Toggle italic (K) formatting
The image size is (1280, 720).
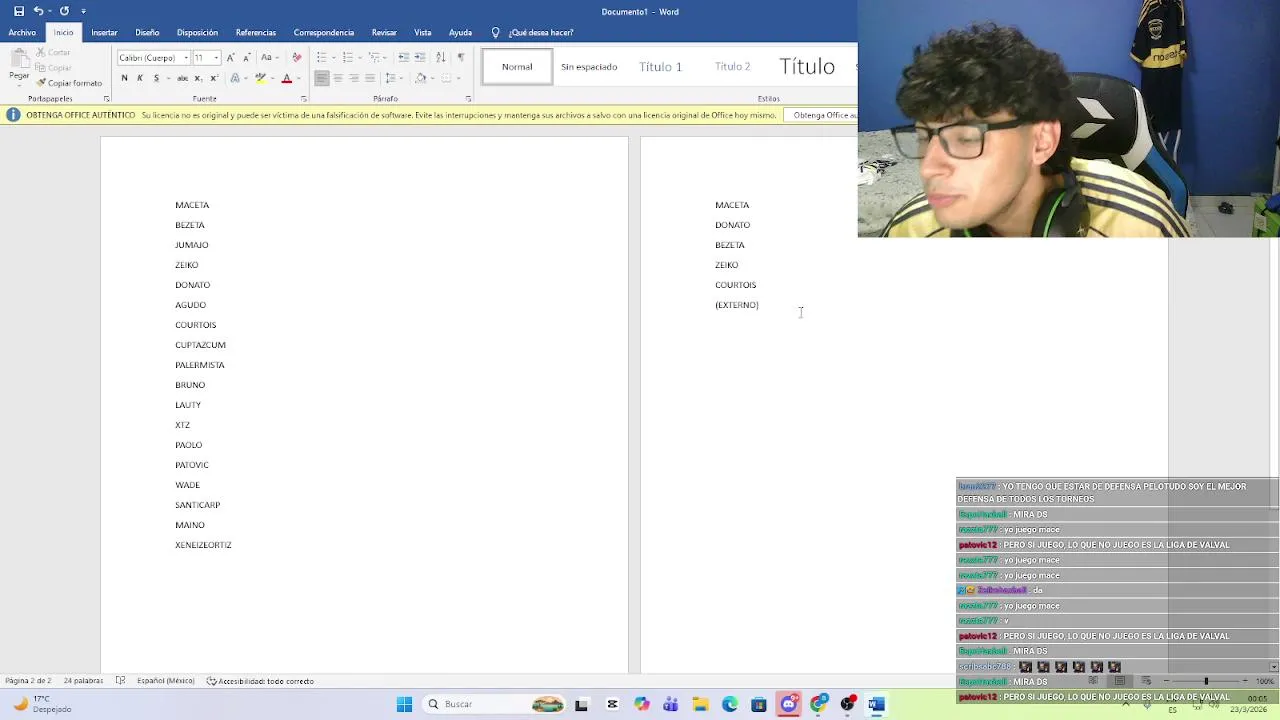coord(140,78)
